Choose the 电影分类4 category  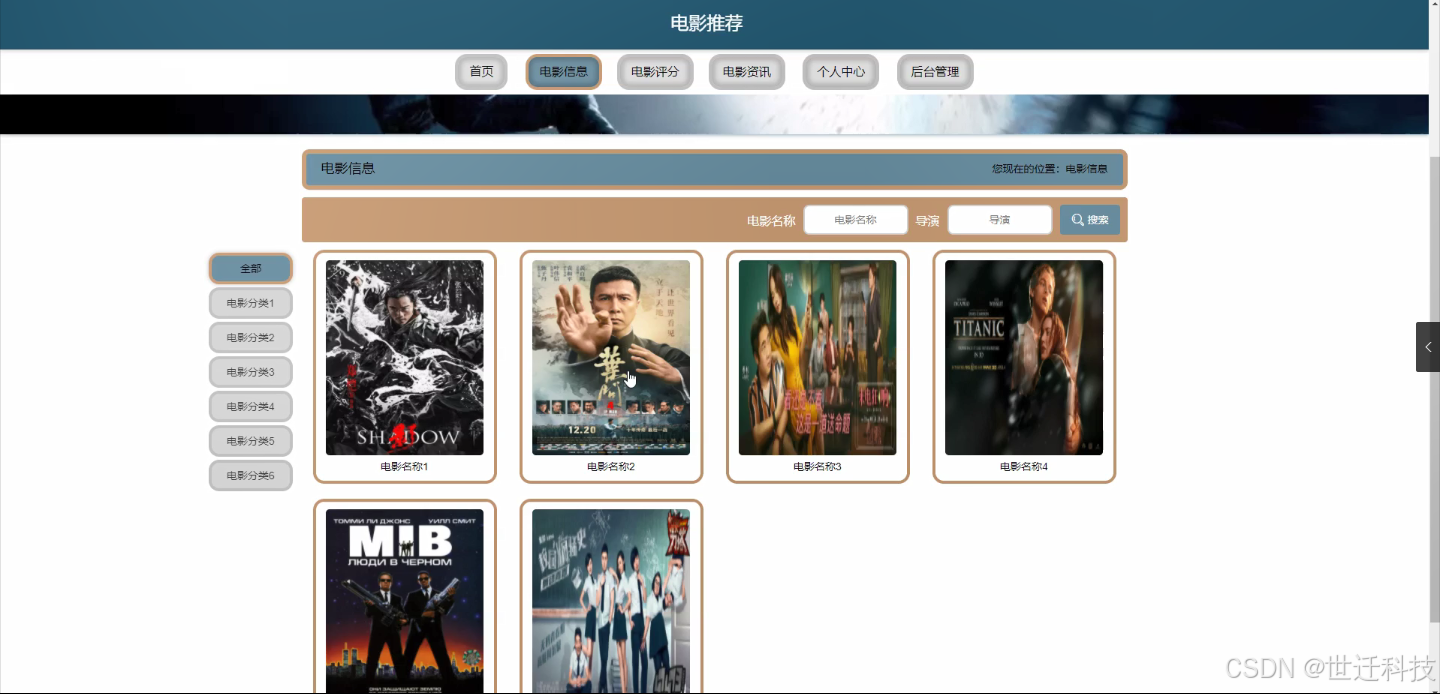pyautogui.click(x=251, y=406)
